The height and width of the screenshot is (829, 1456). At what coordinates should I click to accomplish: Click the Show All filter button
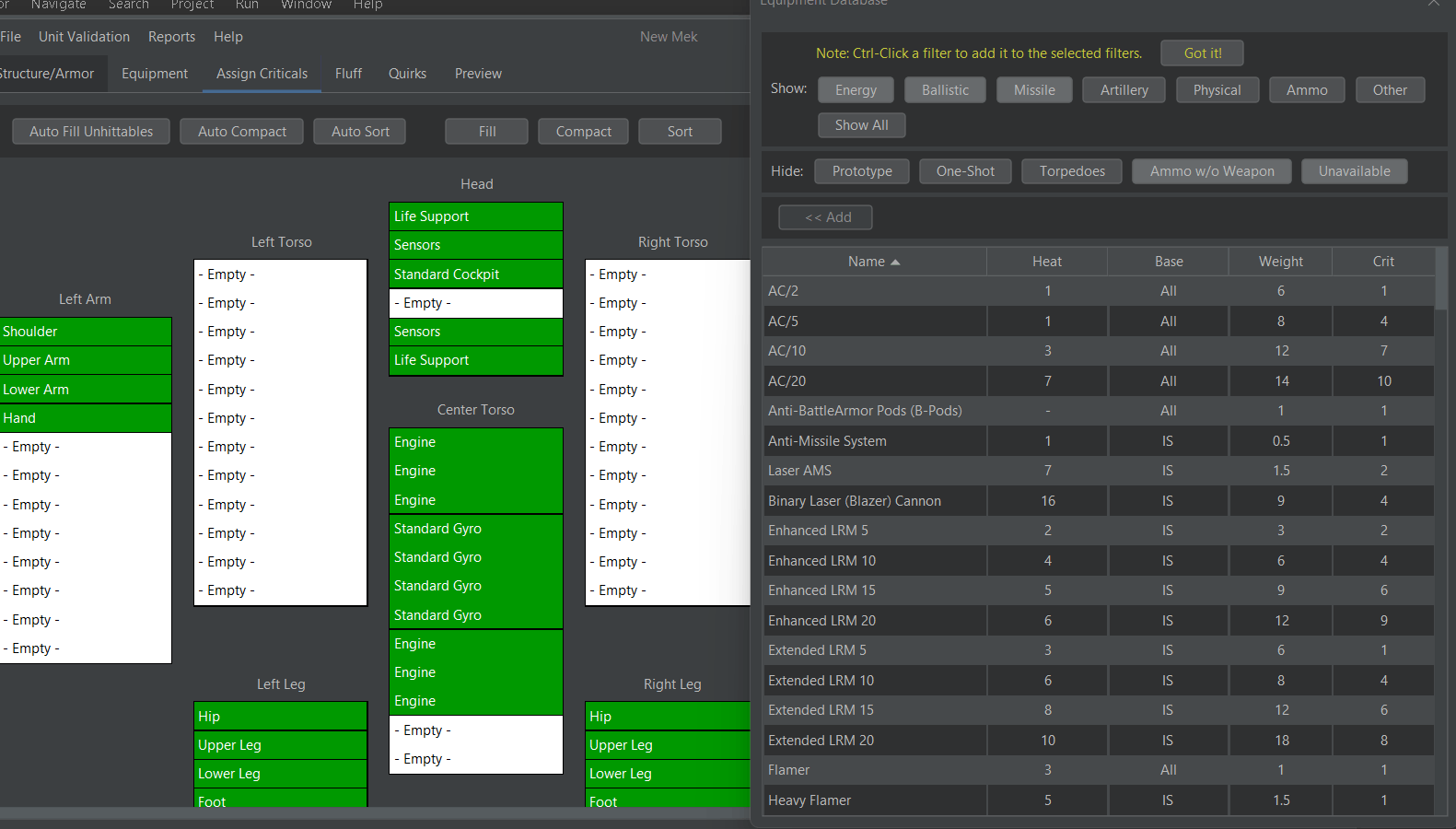click(861, 125)
